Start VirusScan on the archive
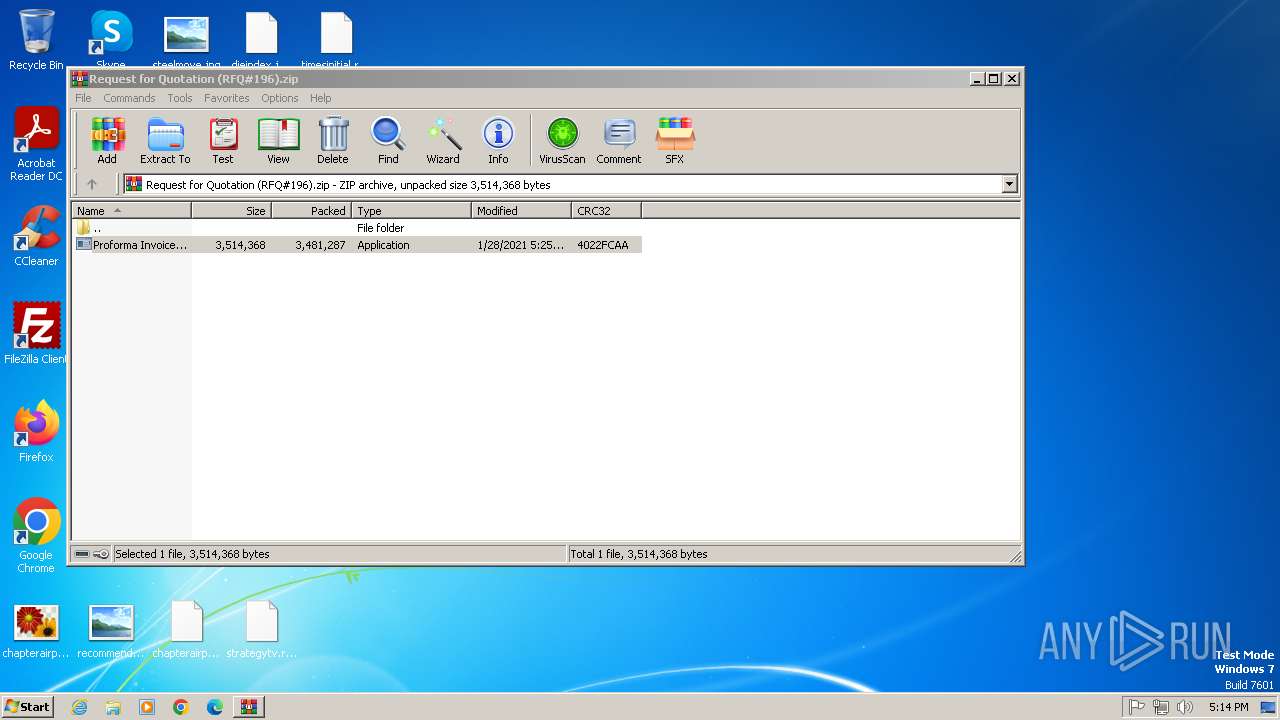This screenshot has width=1280, height=720. (x=562, y=140)
